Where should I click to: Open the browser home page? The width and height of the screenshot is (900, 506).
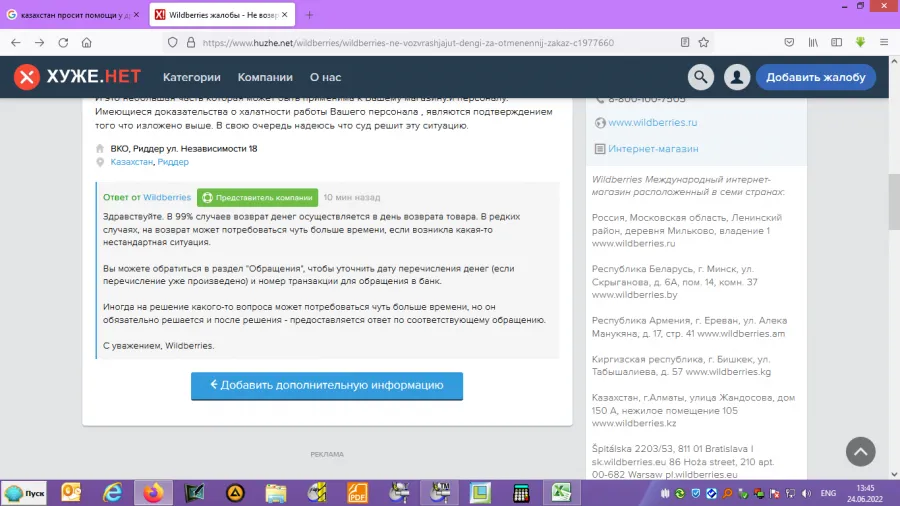click(x=87, y=42)
